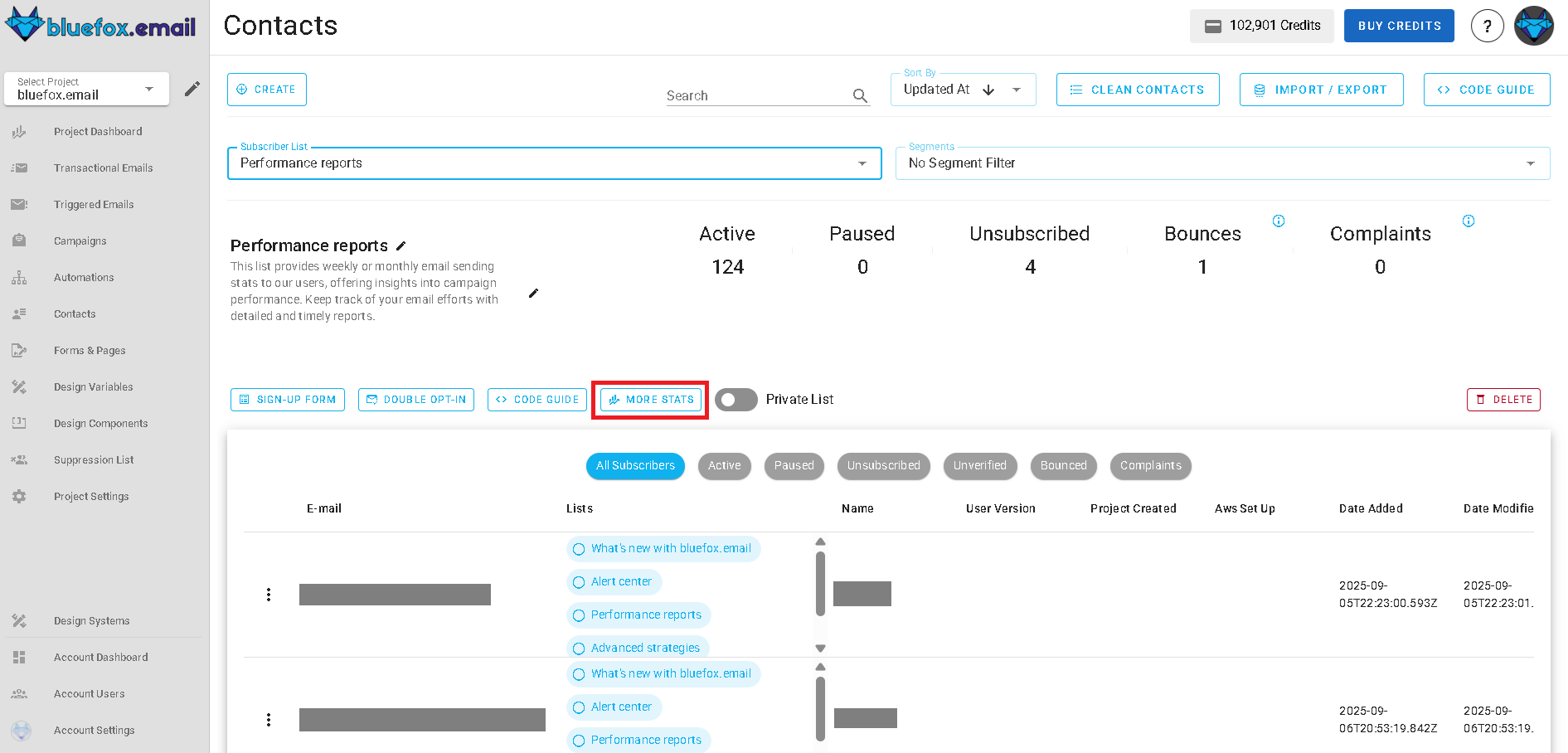Open row options for first contact
Viewport: 1568px width, 753px height.
click(x=269, y=595)
